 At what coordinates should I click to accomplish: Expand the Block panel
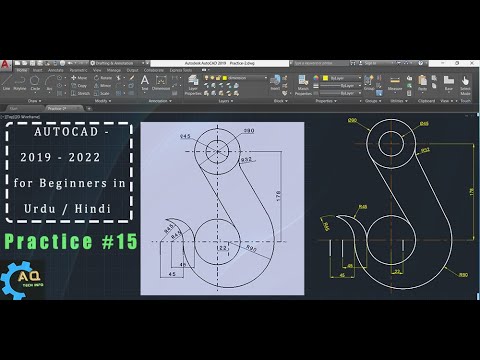pos(280,101)
